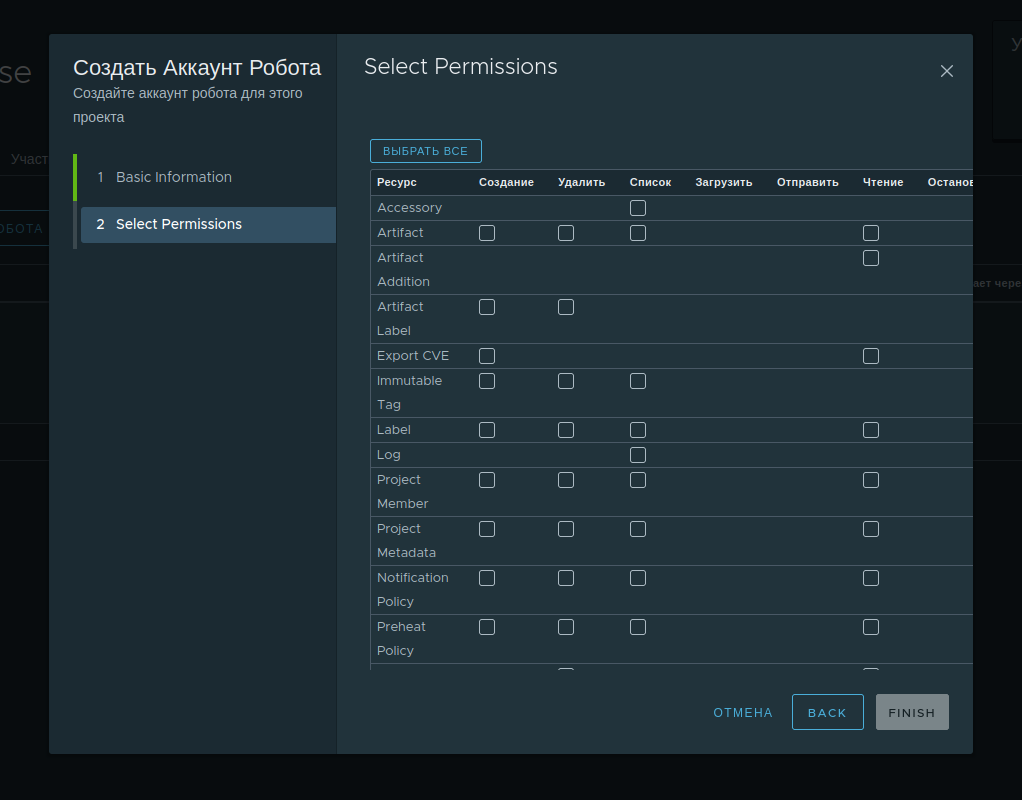
Task: Check Чтение permission for Export CVE
Action: (x=871, y=355)
